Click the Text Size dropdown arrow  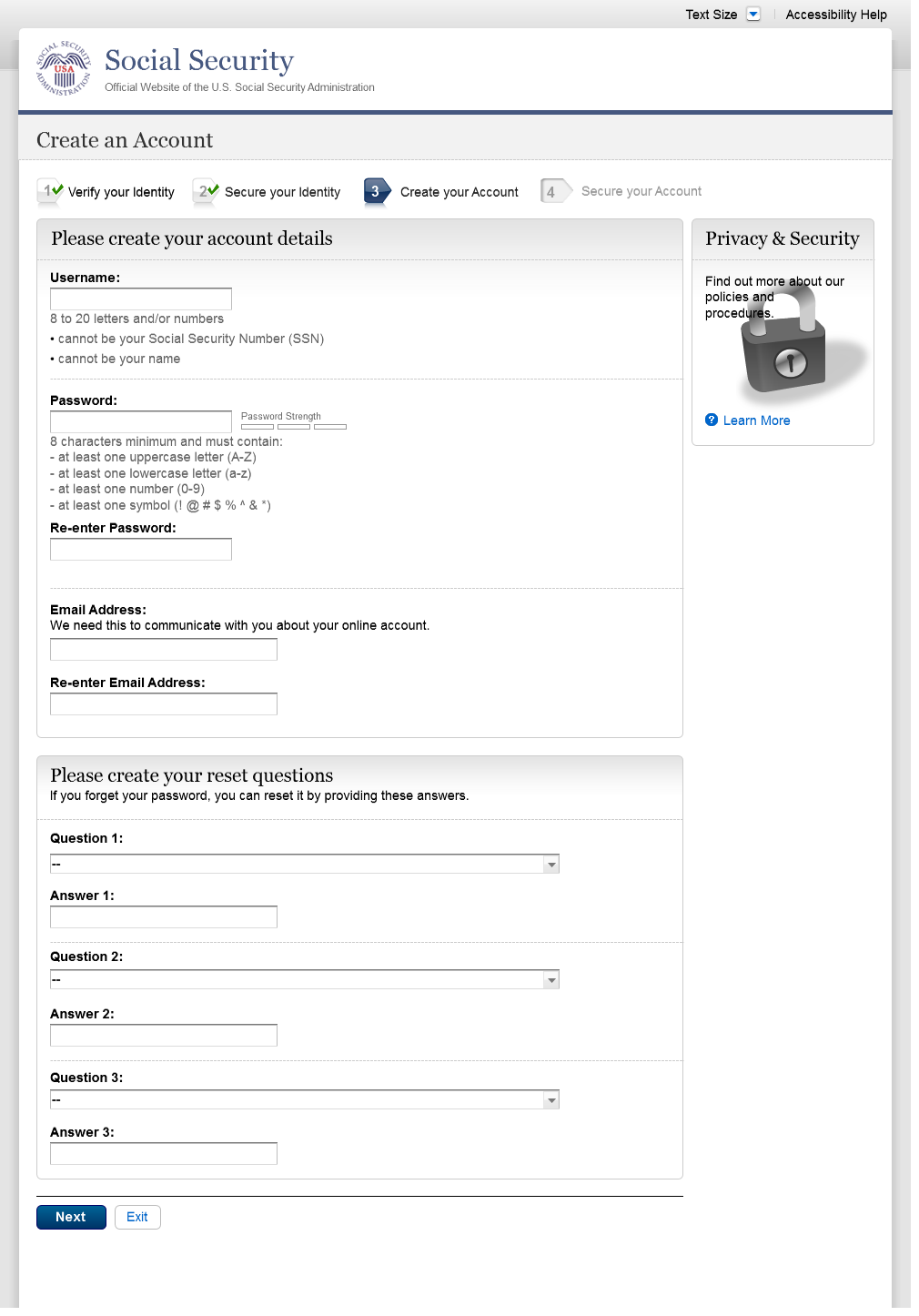click(x=752, y=15)
